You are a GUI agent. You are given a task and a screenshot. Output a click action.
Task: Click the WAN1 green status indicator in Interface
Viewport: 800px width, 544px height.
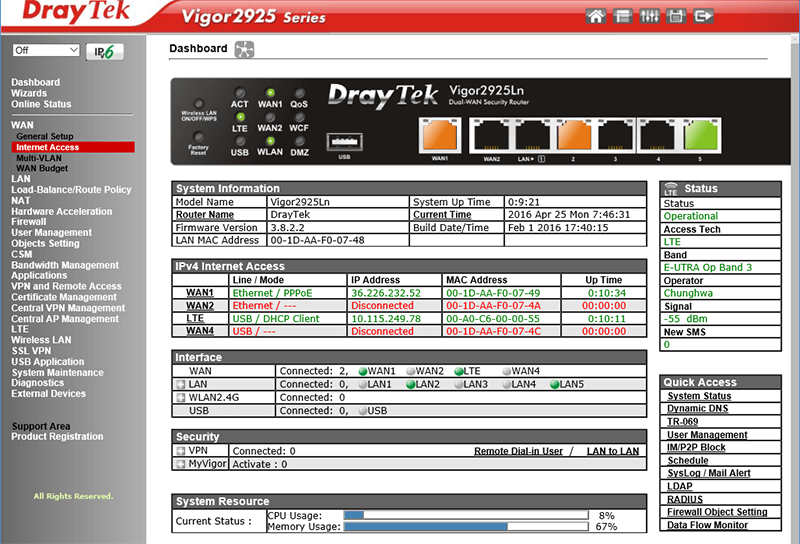363,371
